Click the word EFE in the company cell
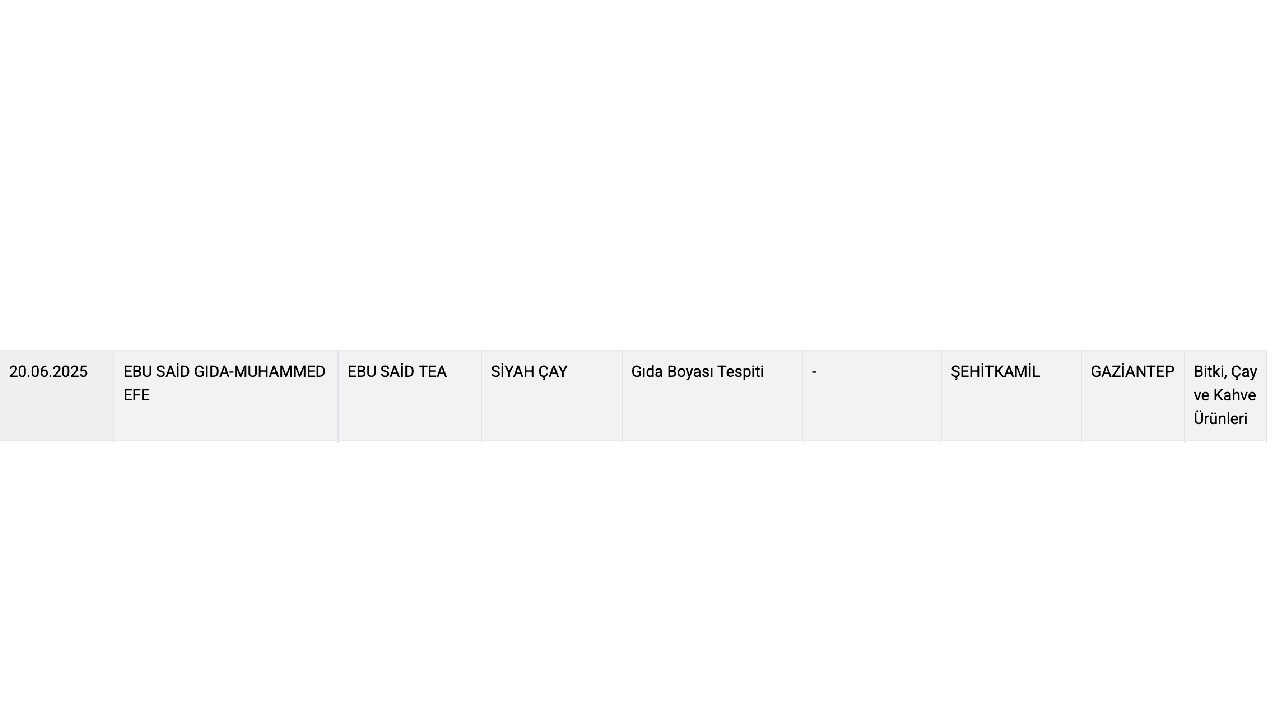The image size is (1280, 720). pyautogui.click(x=137, y=395)
